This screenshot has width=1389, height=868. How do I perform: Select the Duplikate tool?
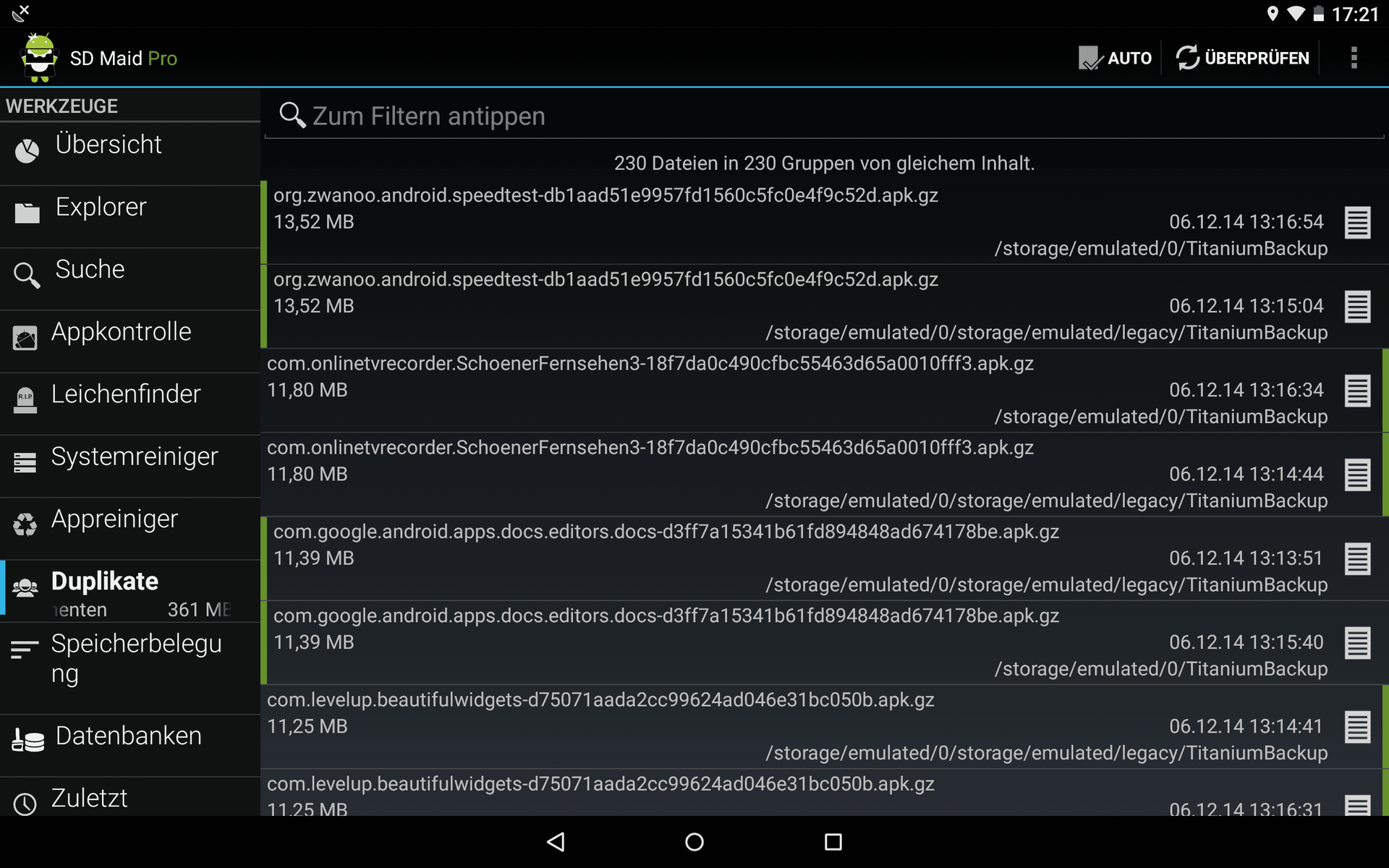[x=130, y=590]
